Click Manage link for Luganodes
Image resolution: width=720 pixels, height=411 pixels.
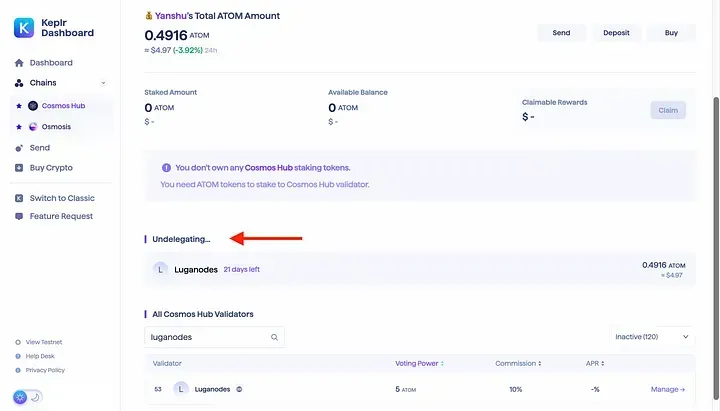[x=668, y=389]
